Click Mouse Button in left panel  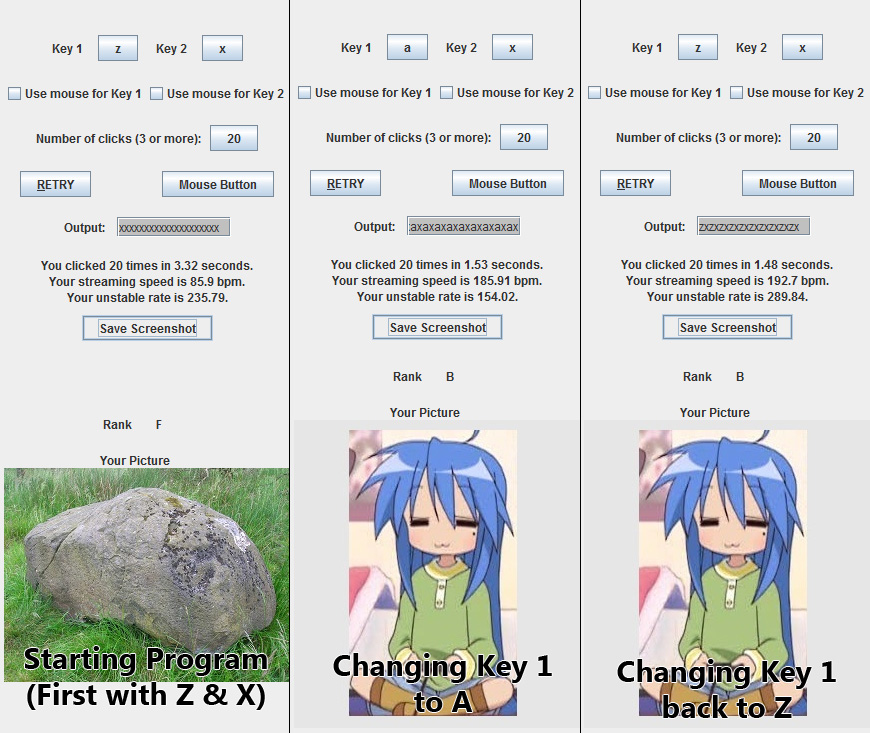(x=218, y=184)
